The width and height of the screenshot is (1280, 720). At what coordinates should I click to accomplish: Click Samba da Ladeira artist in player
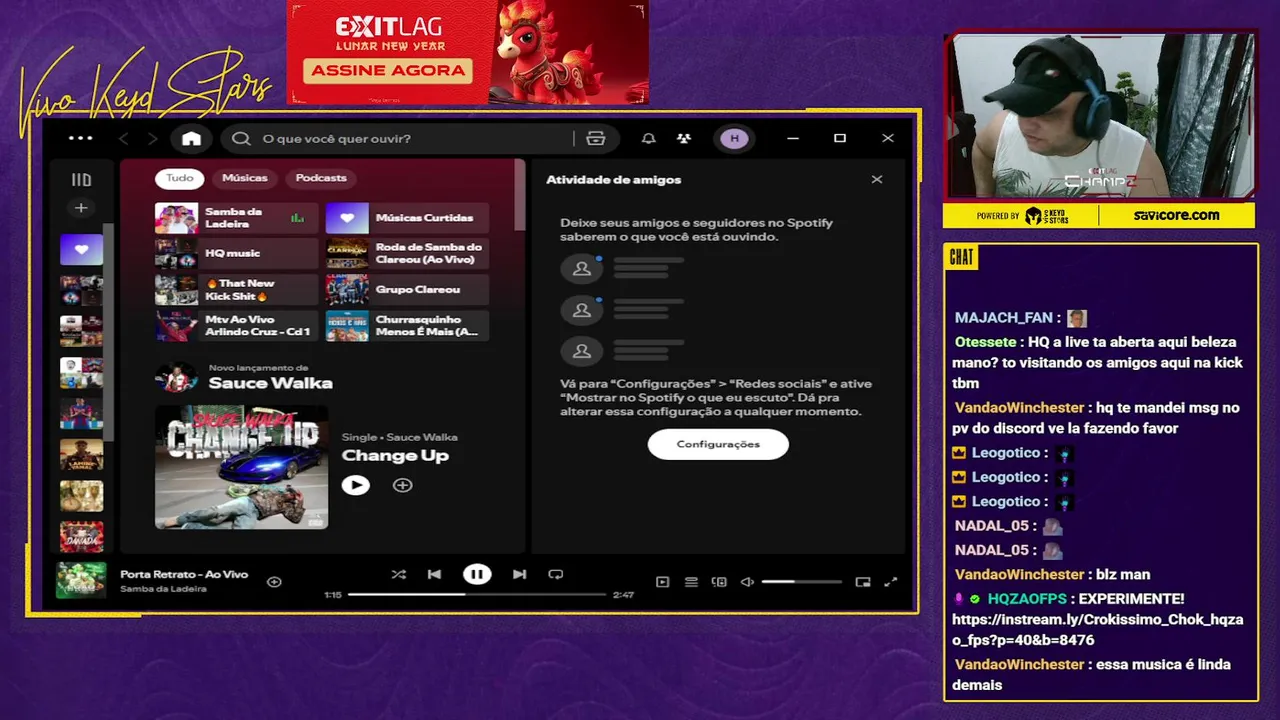tap(163, 589)
